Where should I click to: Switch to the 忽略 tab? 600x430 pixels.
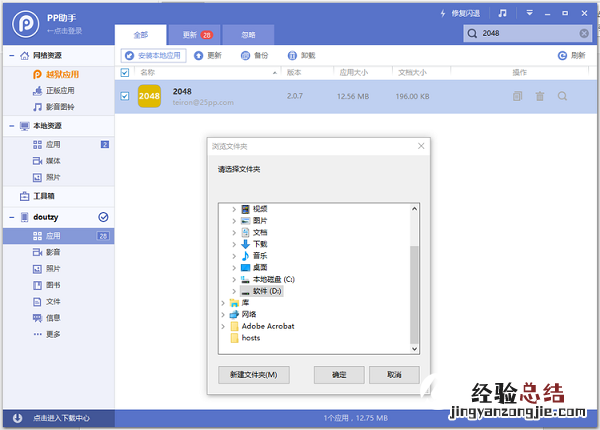(x=248, y=35)
